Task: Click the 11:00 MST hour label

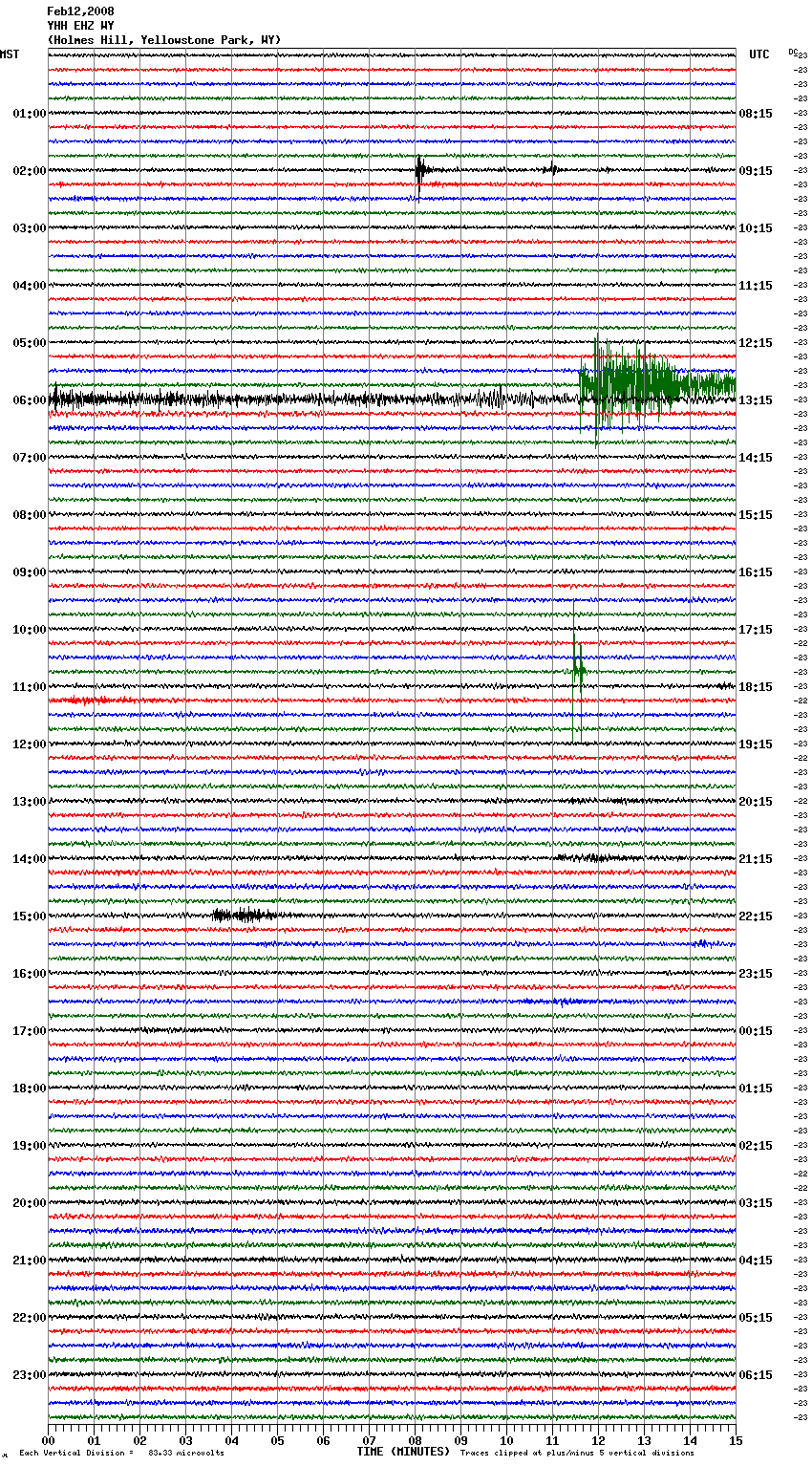Action: [x=30, y=687]
